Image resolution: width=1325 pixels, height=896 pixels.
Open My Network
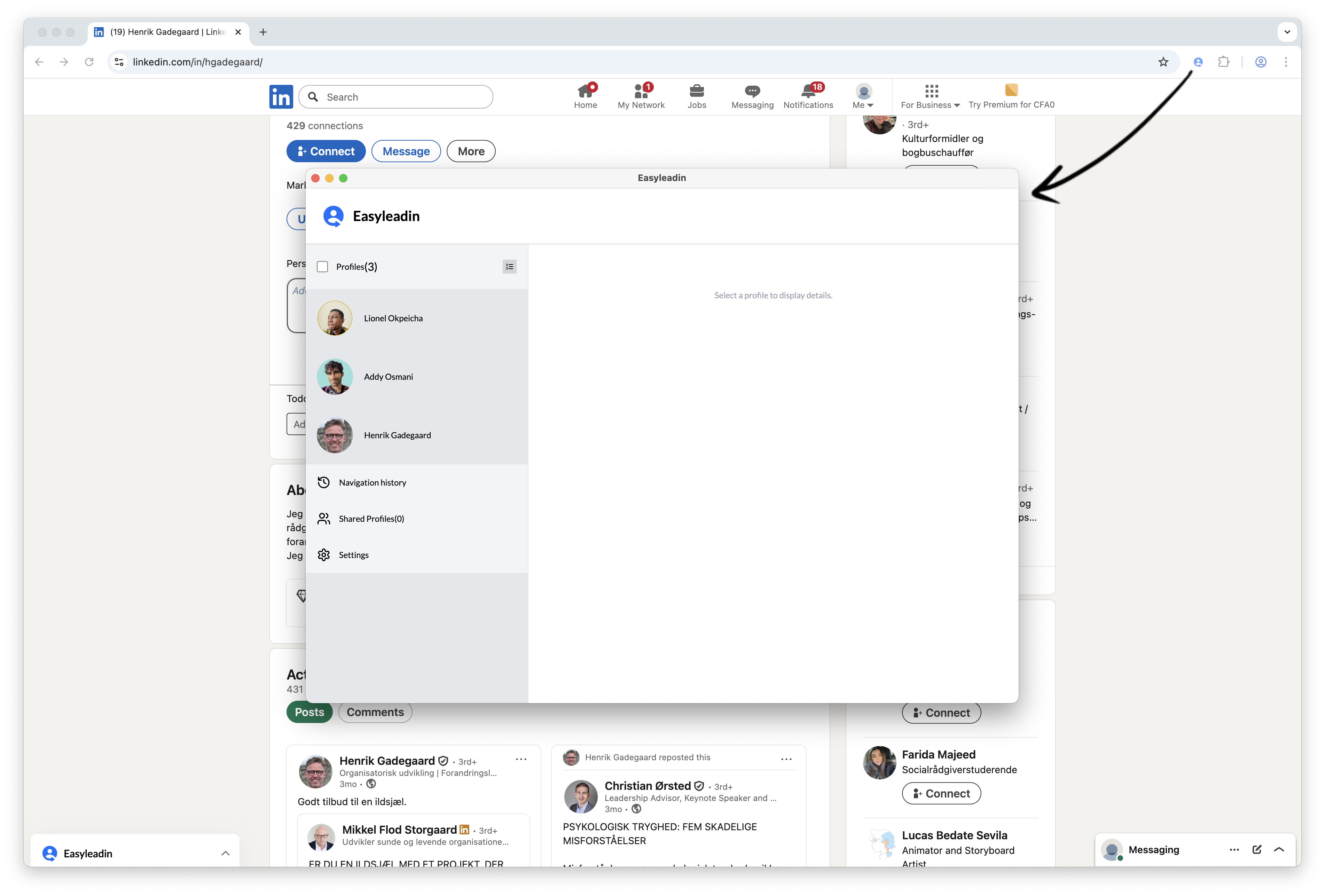point(641,96)
